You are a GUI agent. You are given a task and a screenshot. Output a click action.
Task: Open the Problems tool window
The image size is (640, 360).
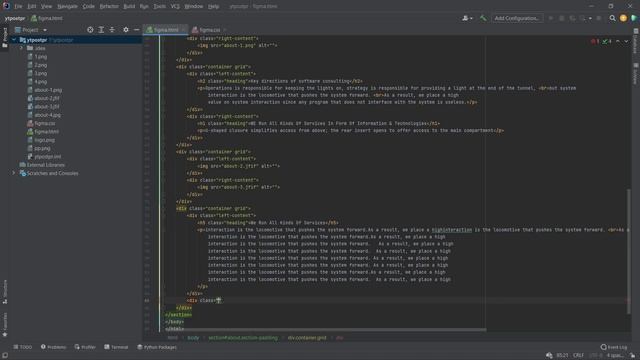53,347
